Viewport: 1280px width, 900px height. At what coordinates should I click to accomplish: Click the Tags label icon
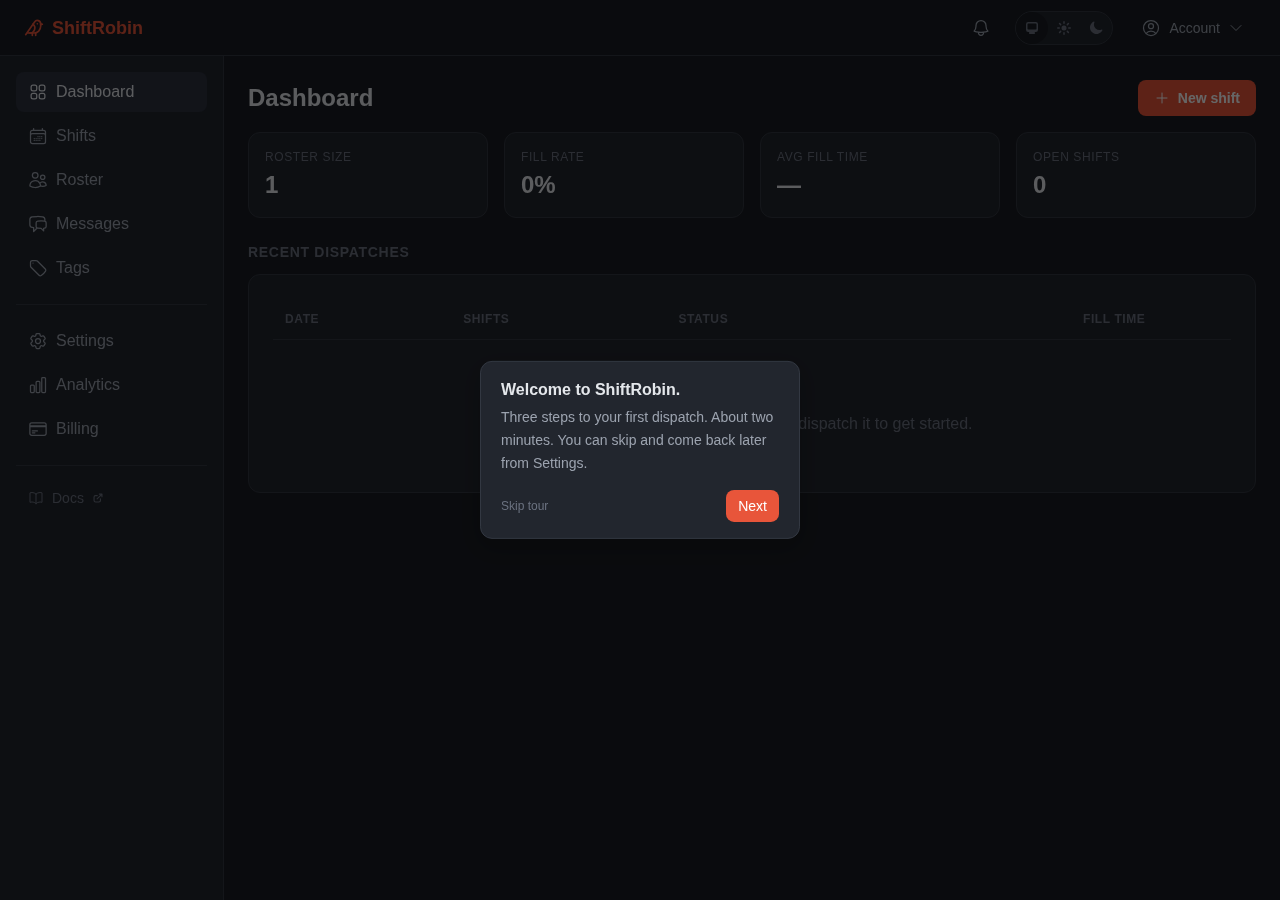(38, 268)
